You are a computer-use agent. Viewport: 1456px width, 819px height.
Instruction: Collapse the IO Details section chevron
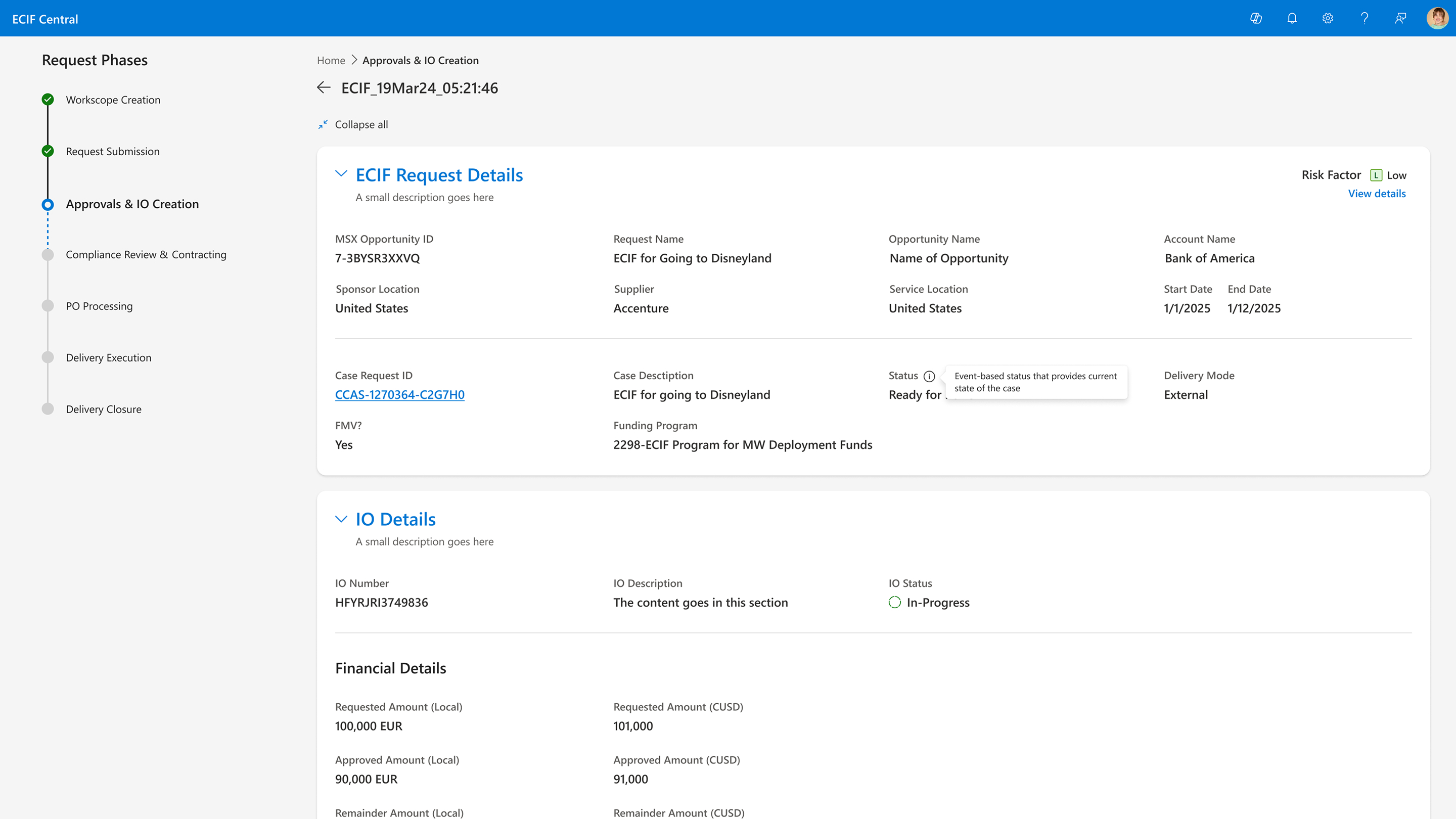click(x=341, y=519)
